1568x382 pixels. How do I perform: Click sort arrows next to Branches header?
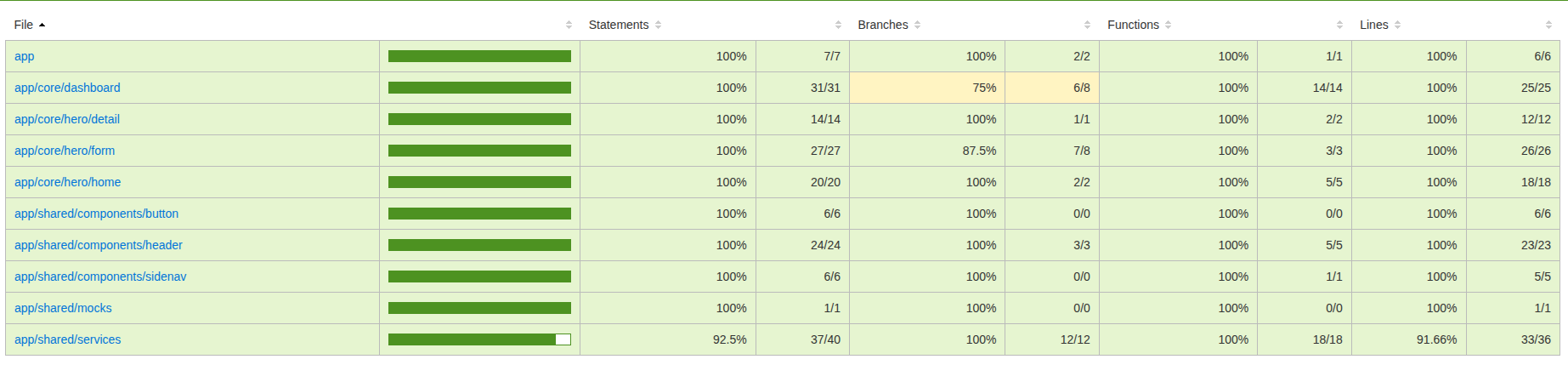coord(917,25)
